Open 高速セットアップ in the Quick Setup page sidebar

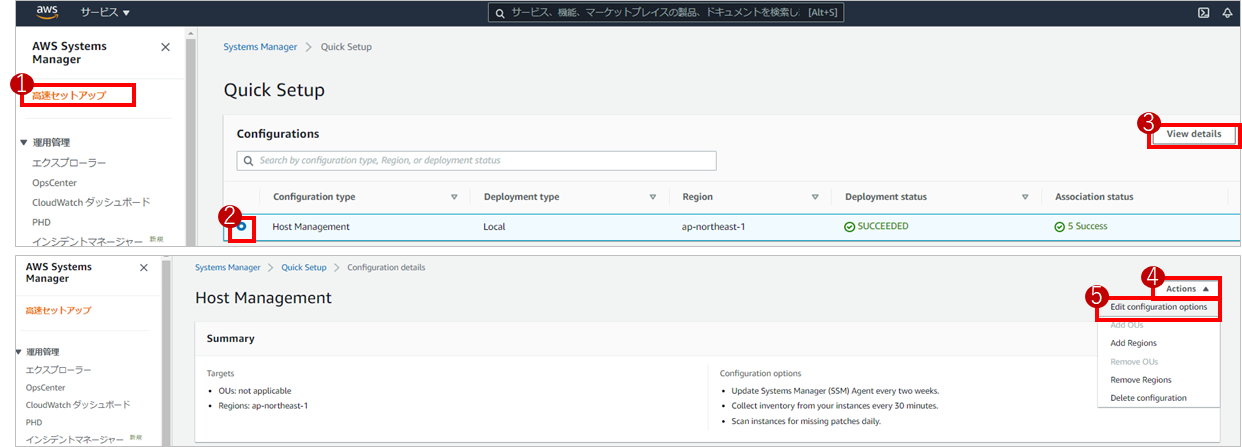pos(69,95)
